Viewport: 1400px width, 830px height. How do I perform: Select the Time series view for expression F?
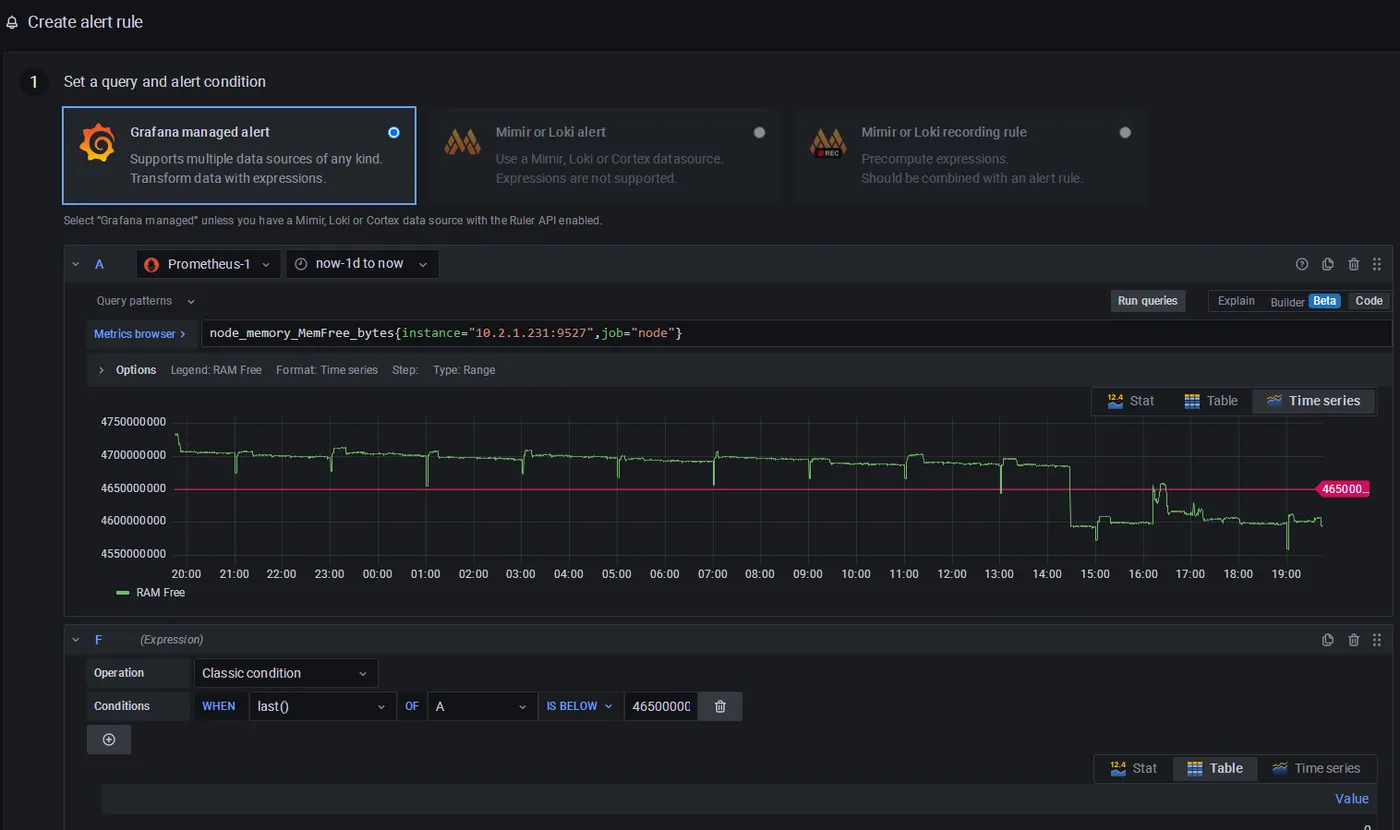click(1316, 768)
